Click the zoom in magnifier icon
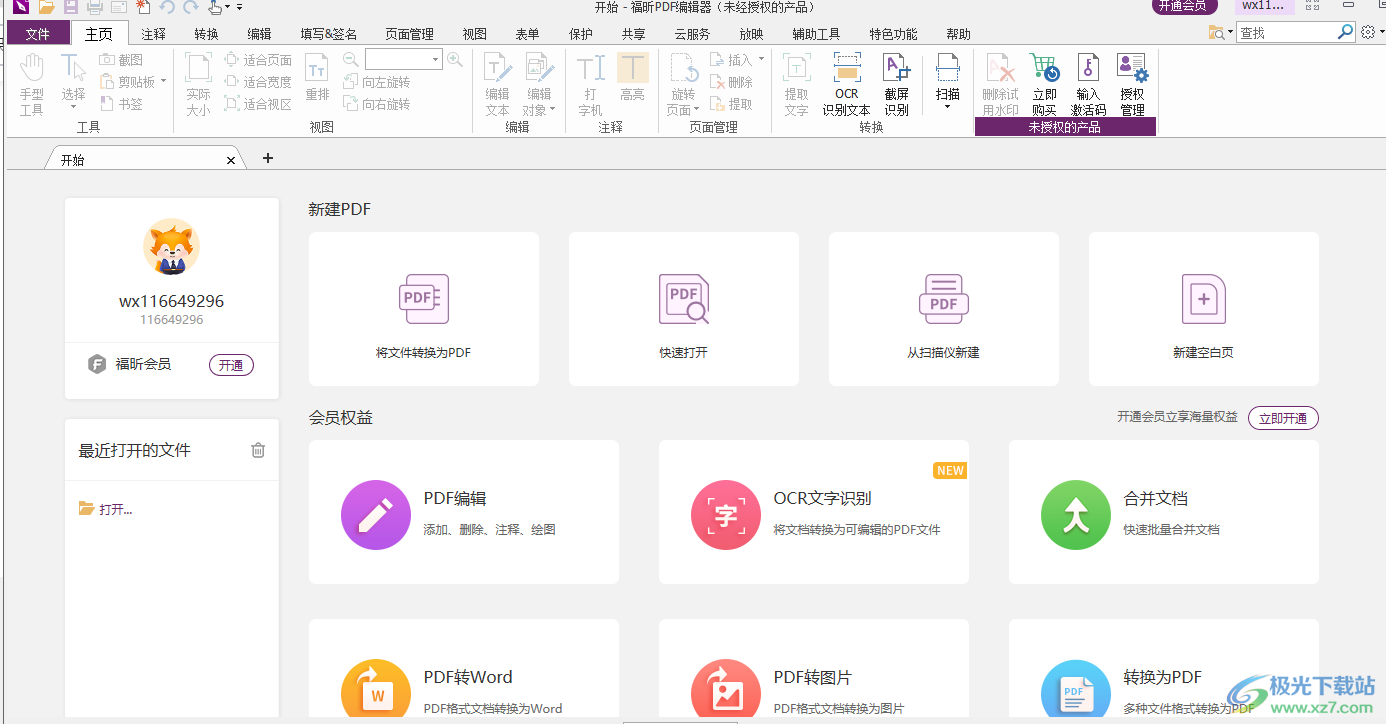 click(455, 60)
